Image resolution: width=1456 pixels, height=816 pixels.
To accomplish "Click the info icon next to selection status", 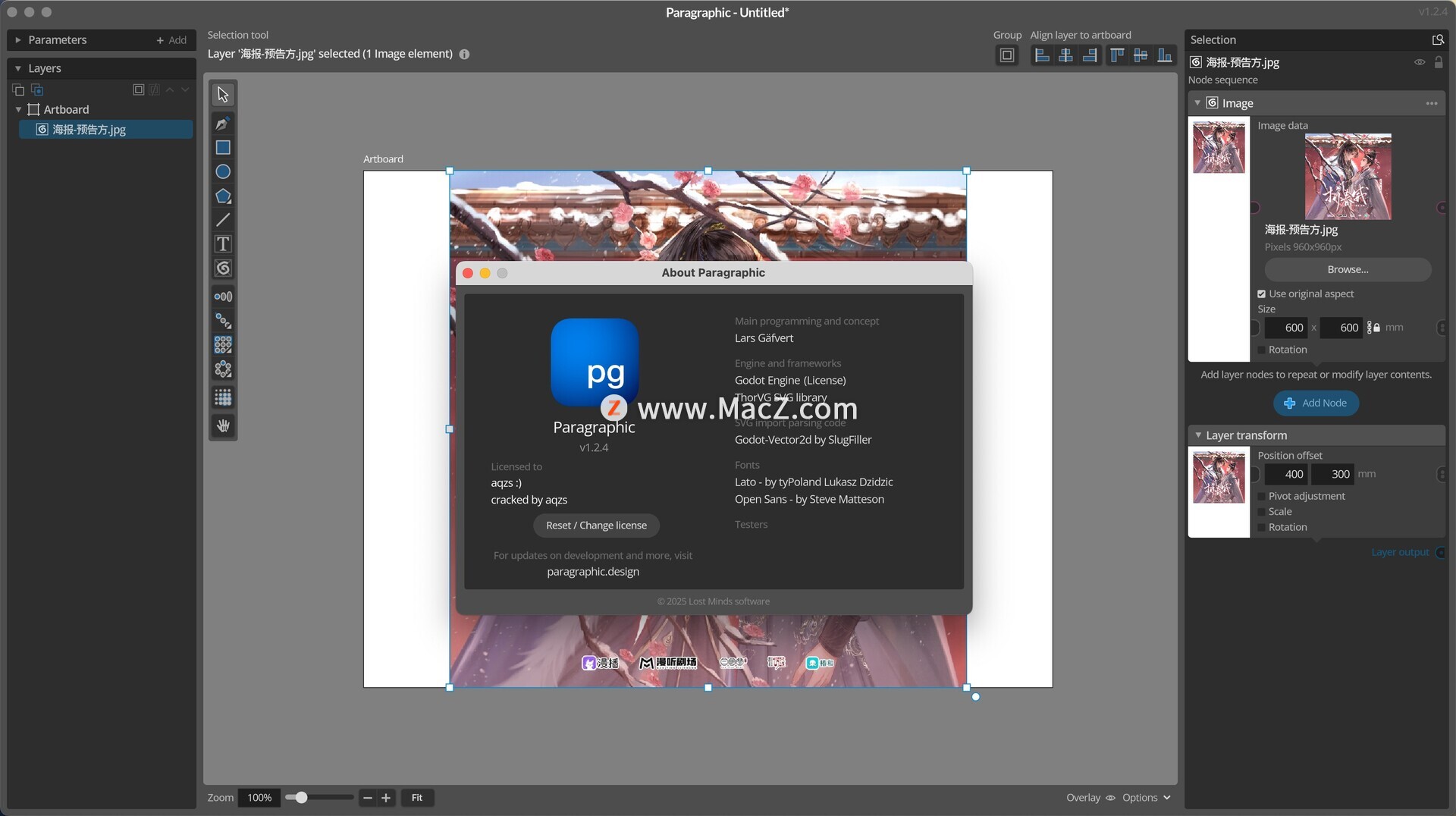I will pos(464,54).
